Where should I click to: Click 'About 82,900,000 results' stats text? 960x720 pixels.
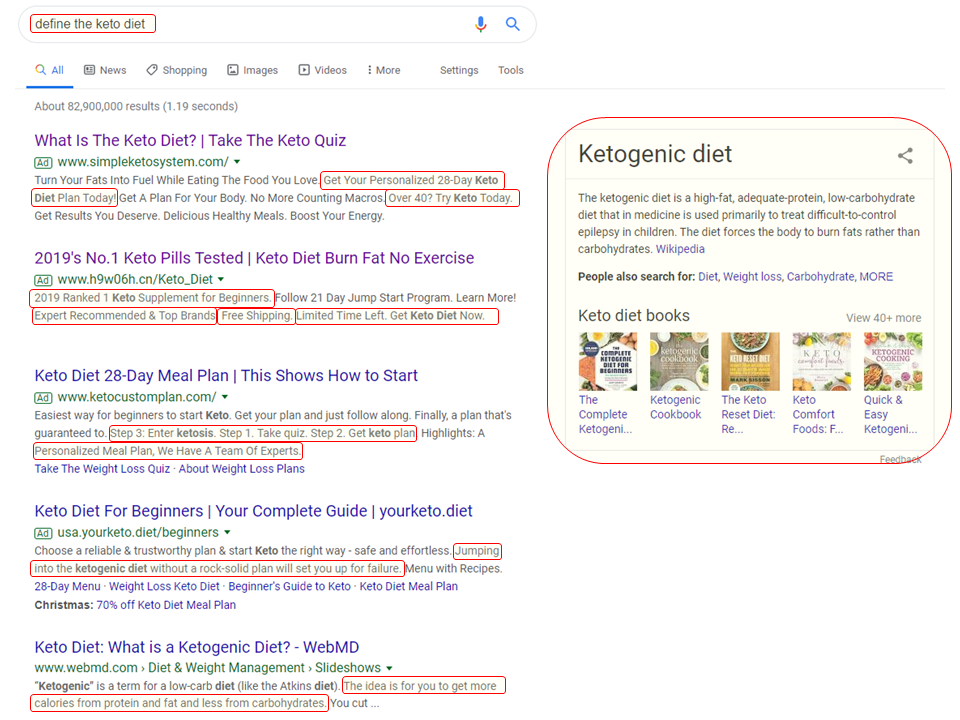click(x=136, y=106)
